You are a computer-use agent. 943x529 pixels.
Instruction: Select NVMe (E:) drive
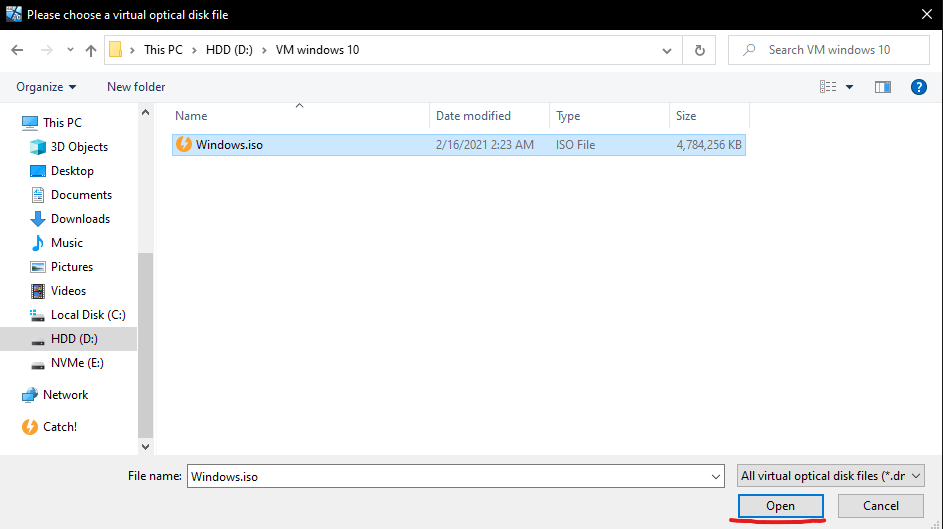[76, 363]
